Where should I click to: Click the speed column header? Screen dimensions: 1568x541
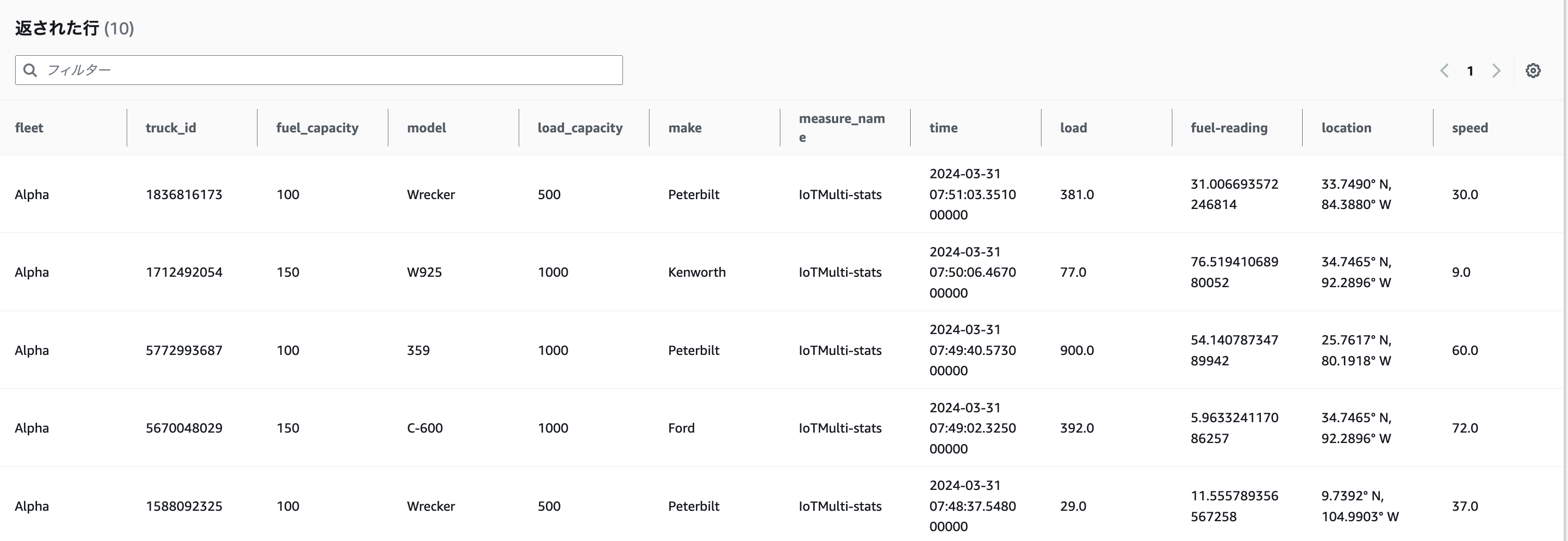(1469, 128)
